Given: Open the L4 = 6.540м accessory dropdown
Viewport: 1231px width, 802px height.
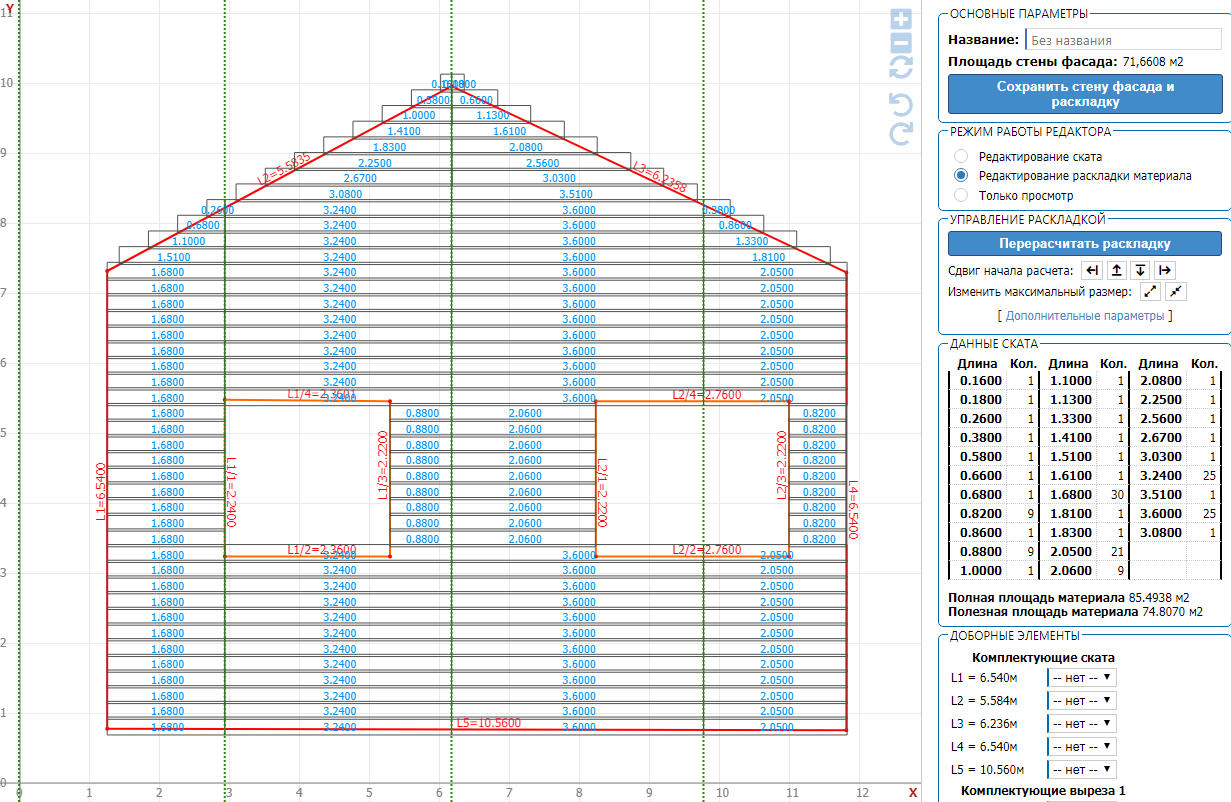Looking at the screenshot, I should (1082, 746).
